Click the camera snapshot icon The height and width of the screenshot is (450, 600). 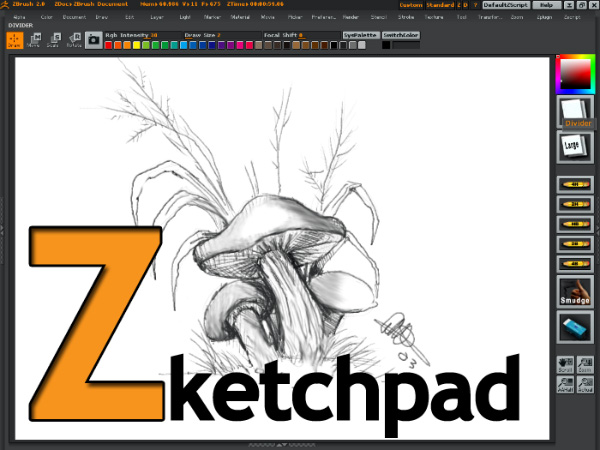94,40
